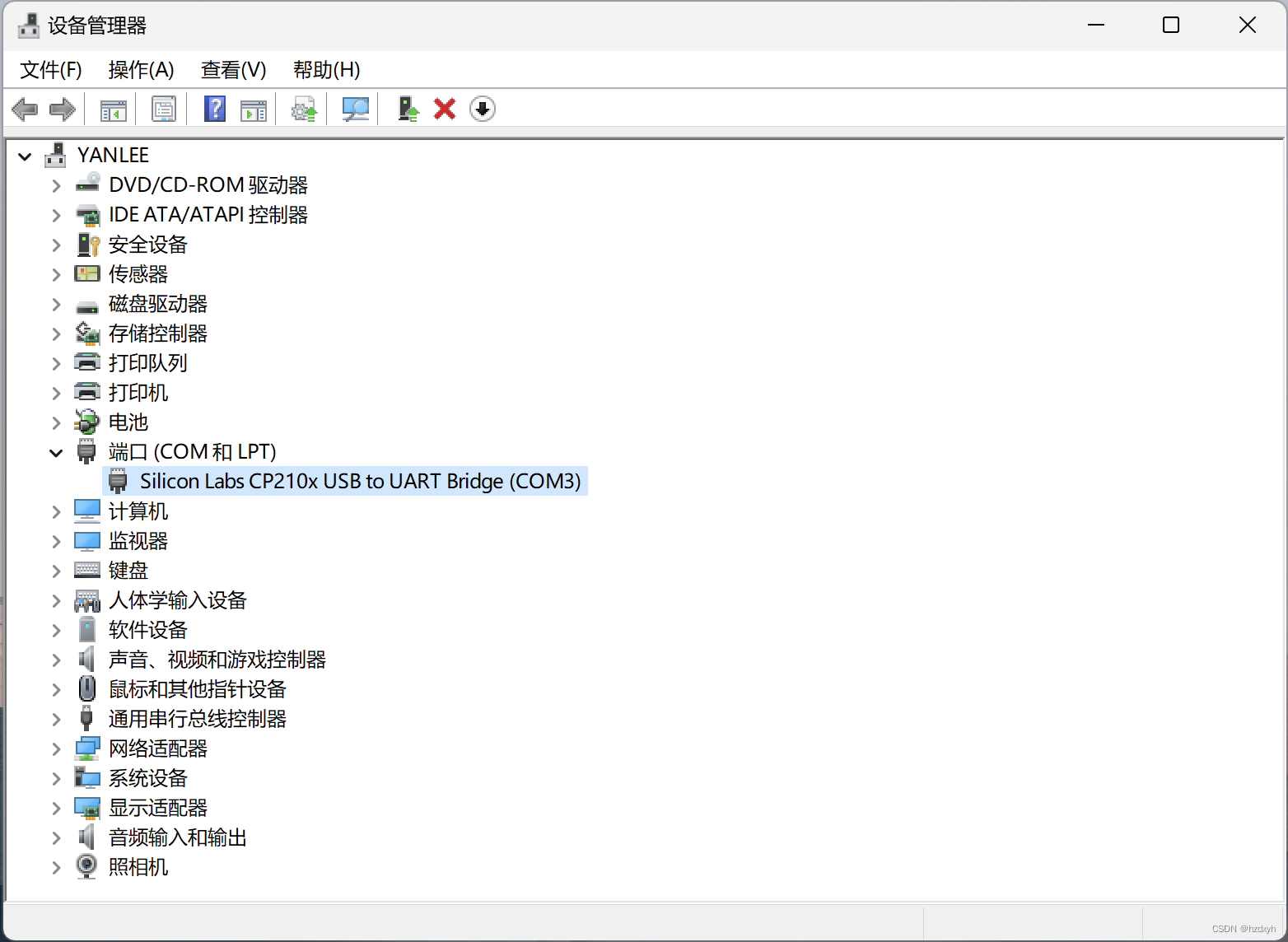Viewport: 1288px width, 942px height.
Task: Select the 音频输入和输出 label
Action: [178, 837]
